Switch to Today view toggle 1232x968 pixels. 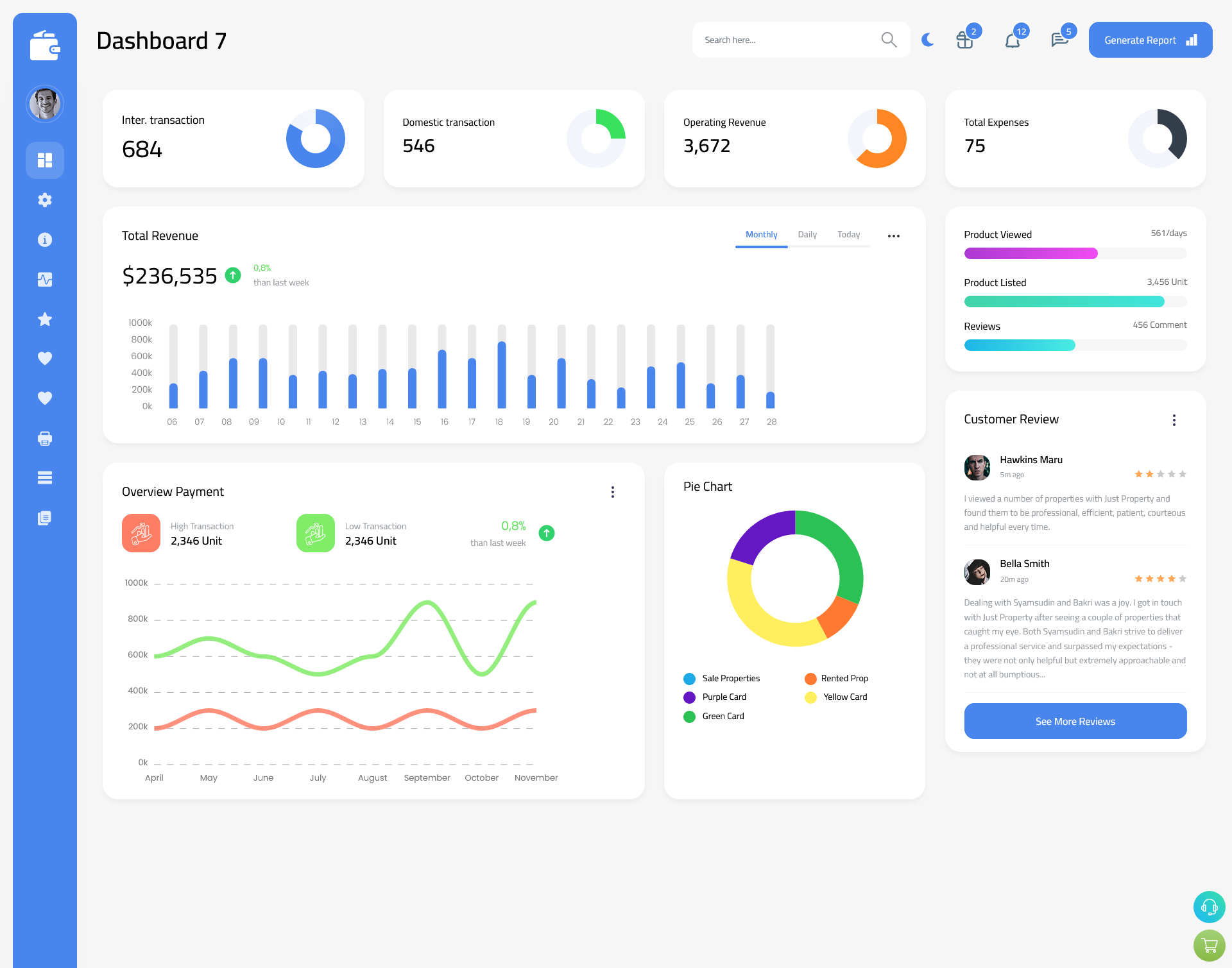pos(849,235)
